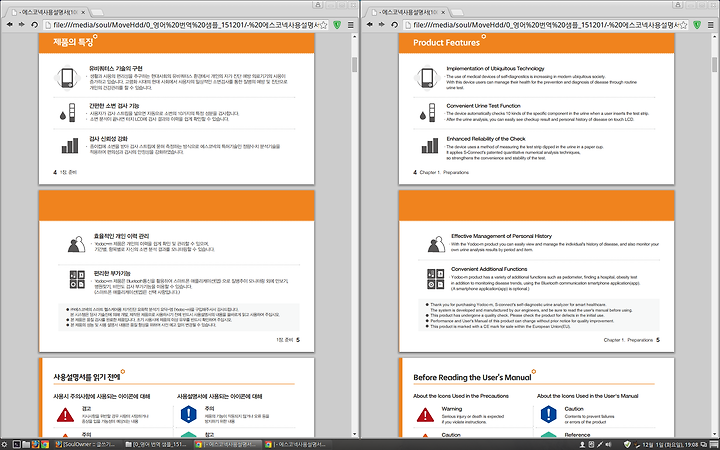The image size is (720, 450).
Task: Open Chrome menu in right window
Action: click(x=710, y=25)
